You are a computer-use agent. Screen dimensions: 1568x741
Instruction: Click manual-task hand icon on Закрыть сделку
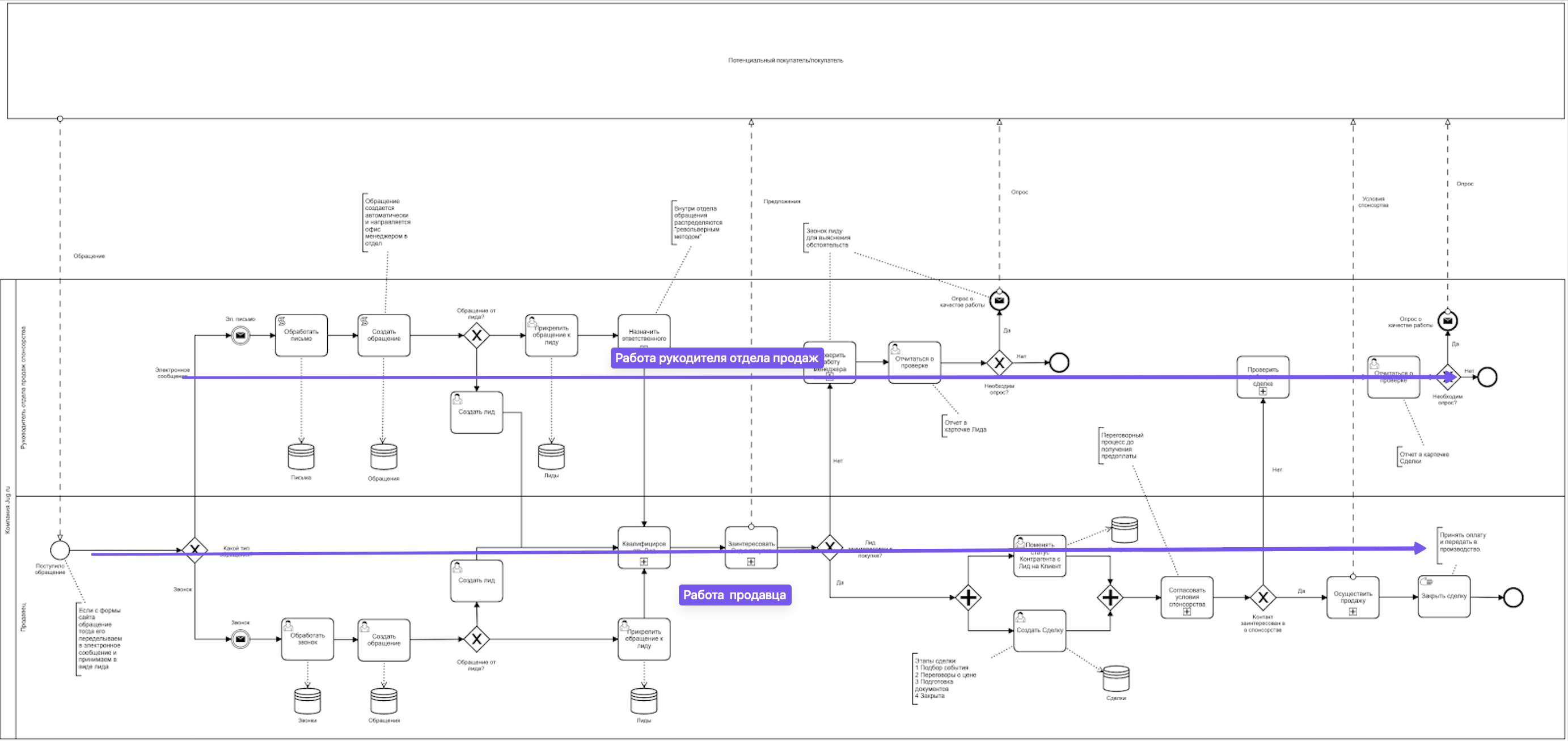pos(1426,582)
